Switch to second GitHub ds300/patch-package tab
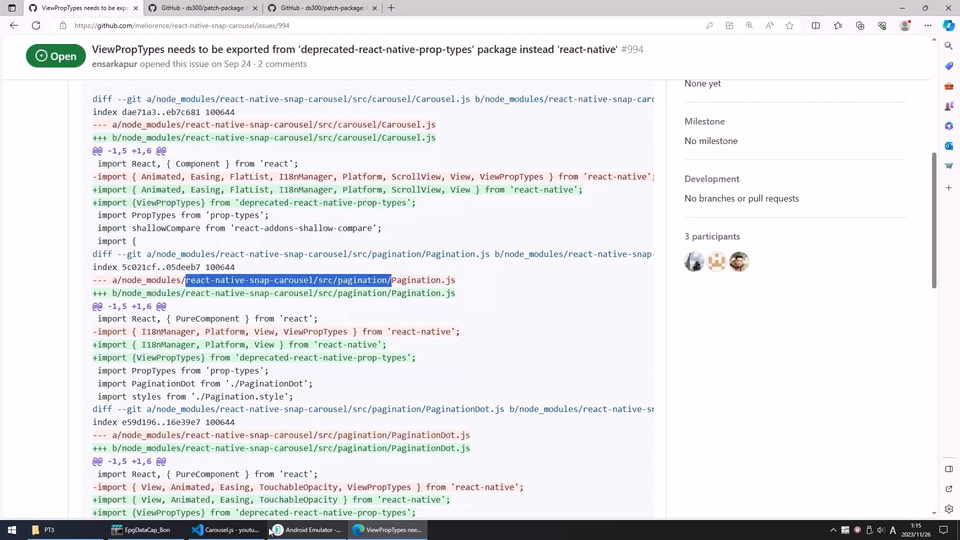Screen dimensions: 960x540 [x=322, y=8]
